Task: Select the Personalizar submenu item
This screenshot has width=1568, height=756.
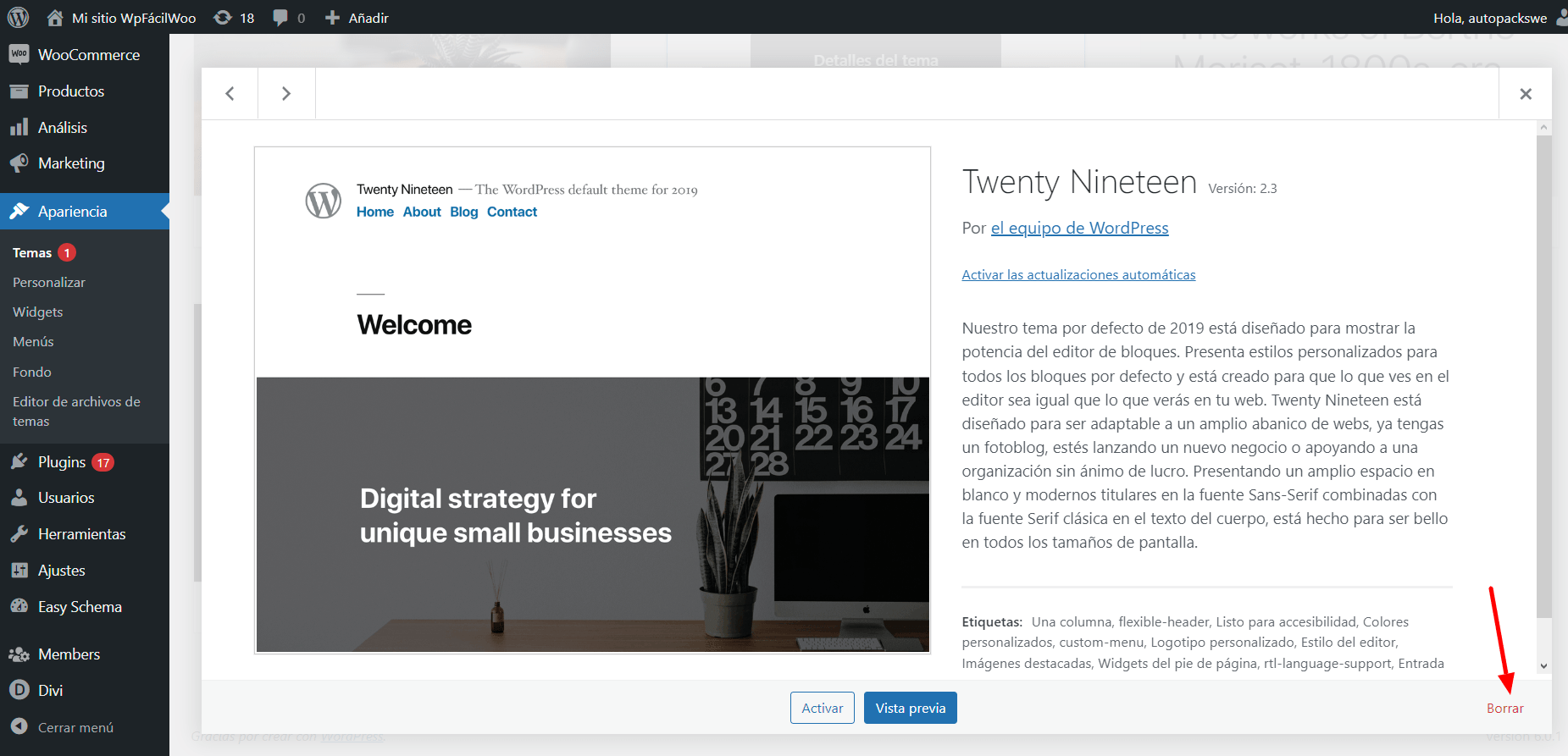Action: pos(49,282)
